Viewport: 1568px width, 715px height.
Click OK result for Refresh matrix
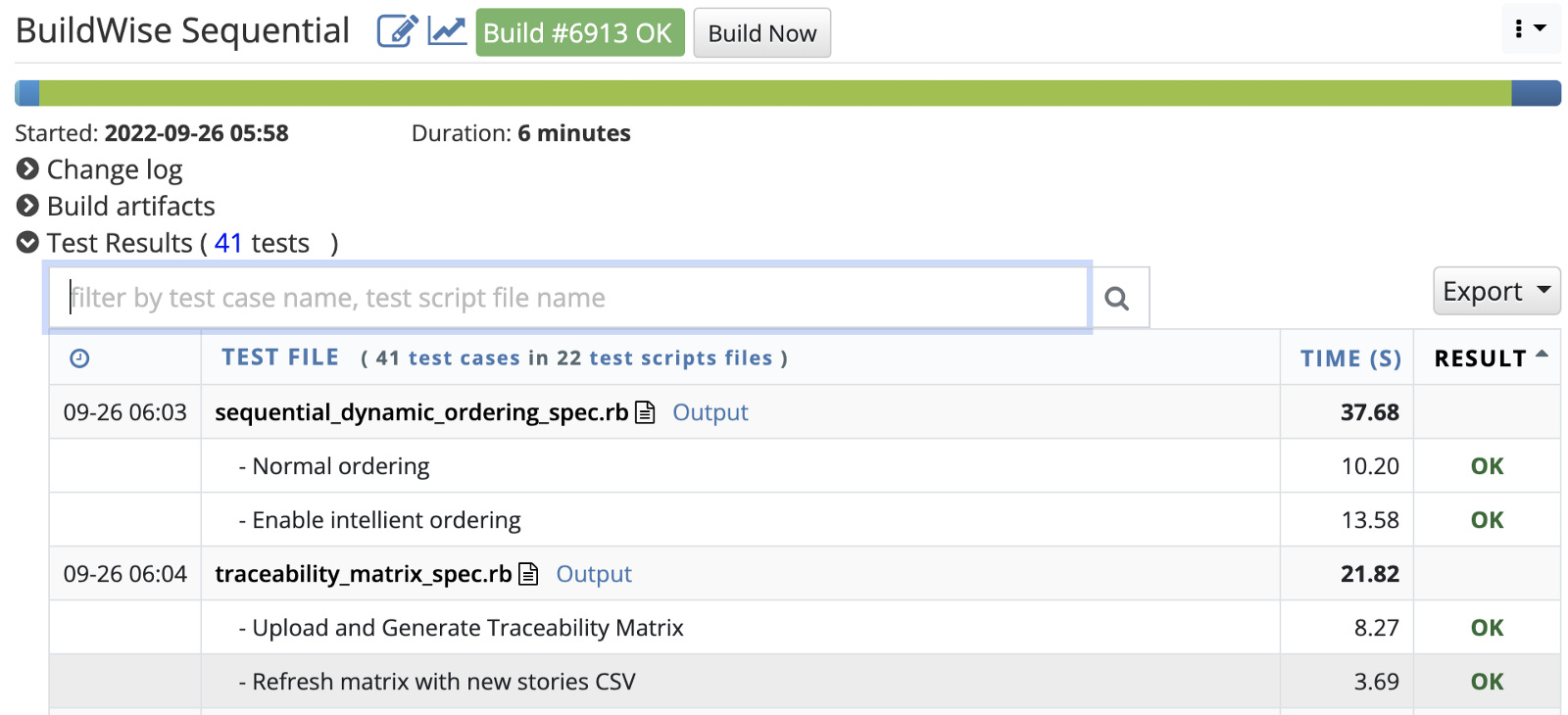click(x=1487, y=682)
